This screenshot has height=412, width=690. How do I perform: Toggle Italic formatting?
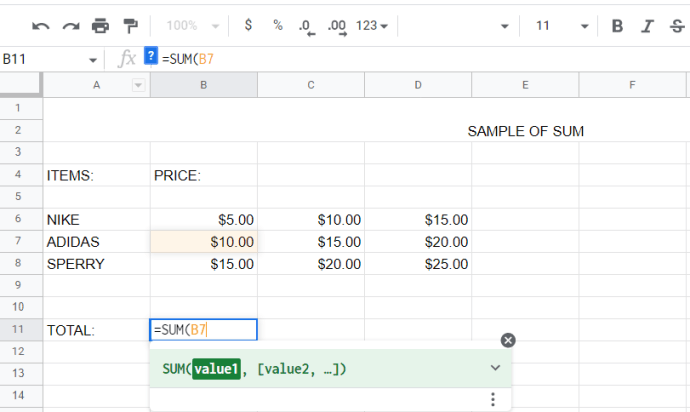647,25
